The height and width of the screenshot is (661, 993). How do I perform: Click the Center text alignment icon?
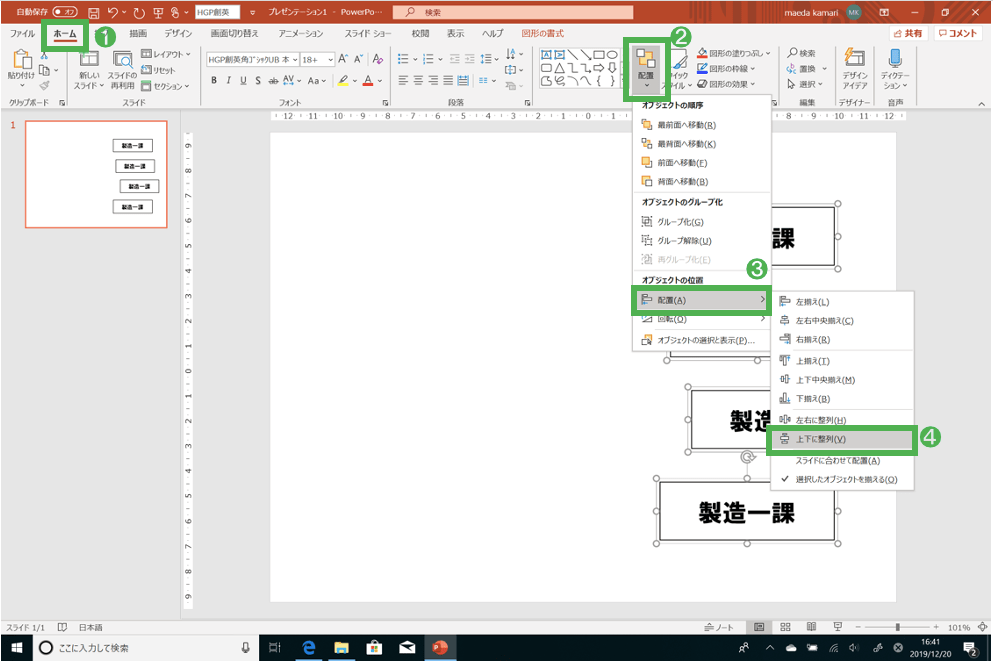[x=418, y=80]
